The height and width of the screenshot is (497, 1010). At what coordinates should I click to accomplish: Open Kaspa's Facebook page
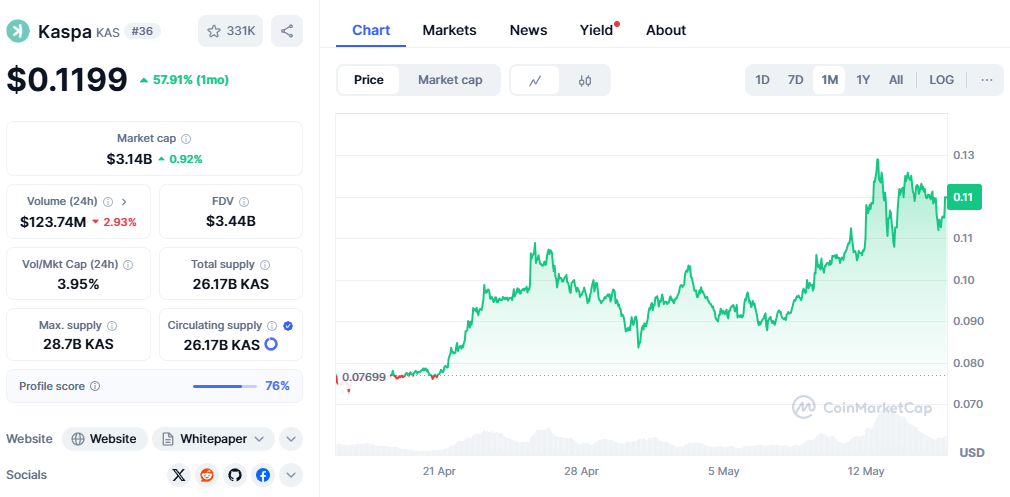click(263, 475)
